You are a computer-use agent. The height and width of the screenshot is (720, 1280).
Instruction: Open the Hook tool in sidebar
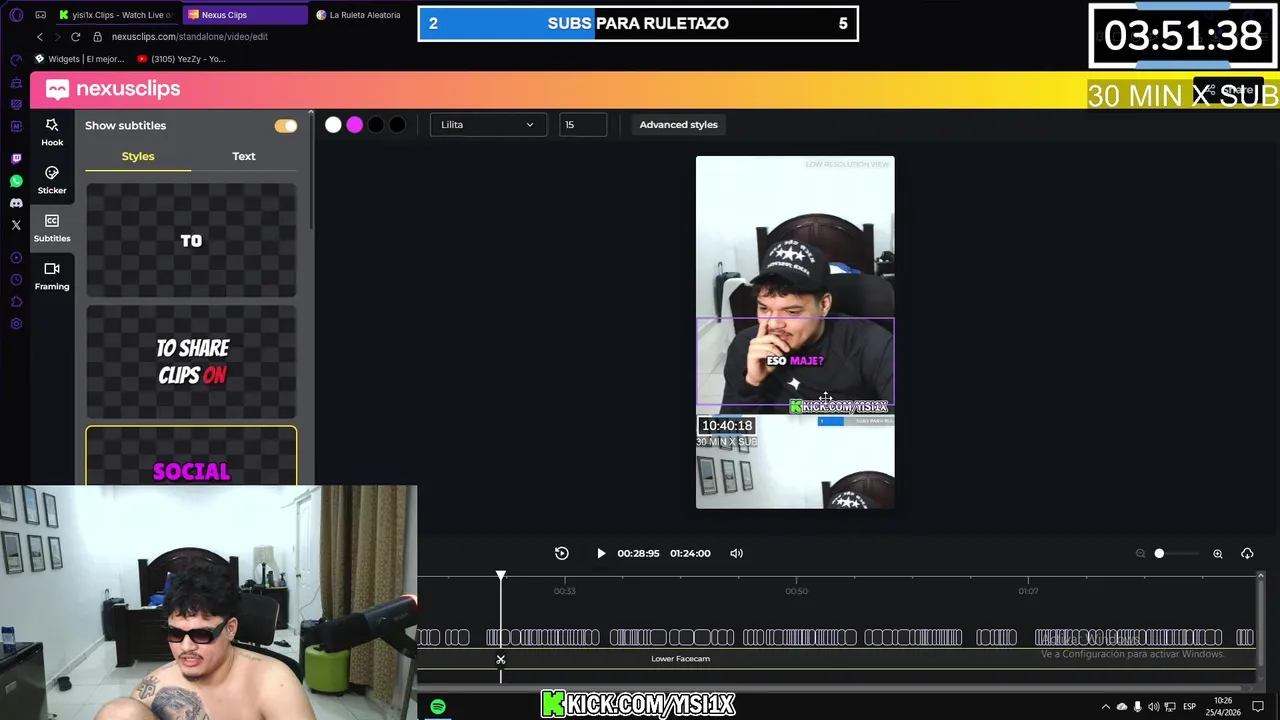(x=52, y=132)
